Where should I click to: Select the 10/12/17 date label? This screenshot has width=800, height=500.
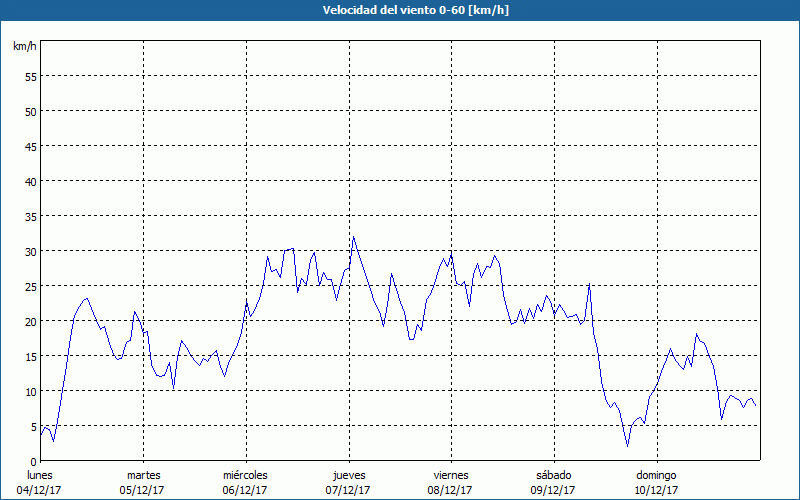(655, 490)
